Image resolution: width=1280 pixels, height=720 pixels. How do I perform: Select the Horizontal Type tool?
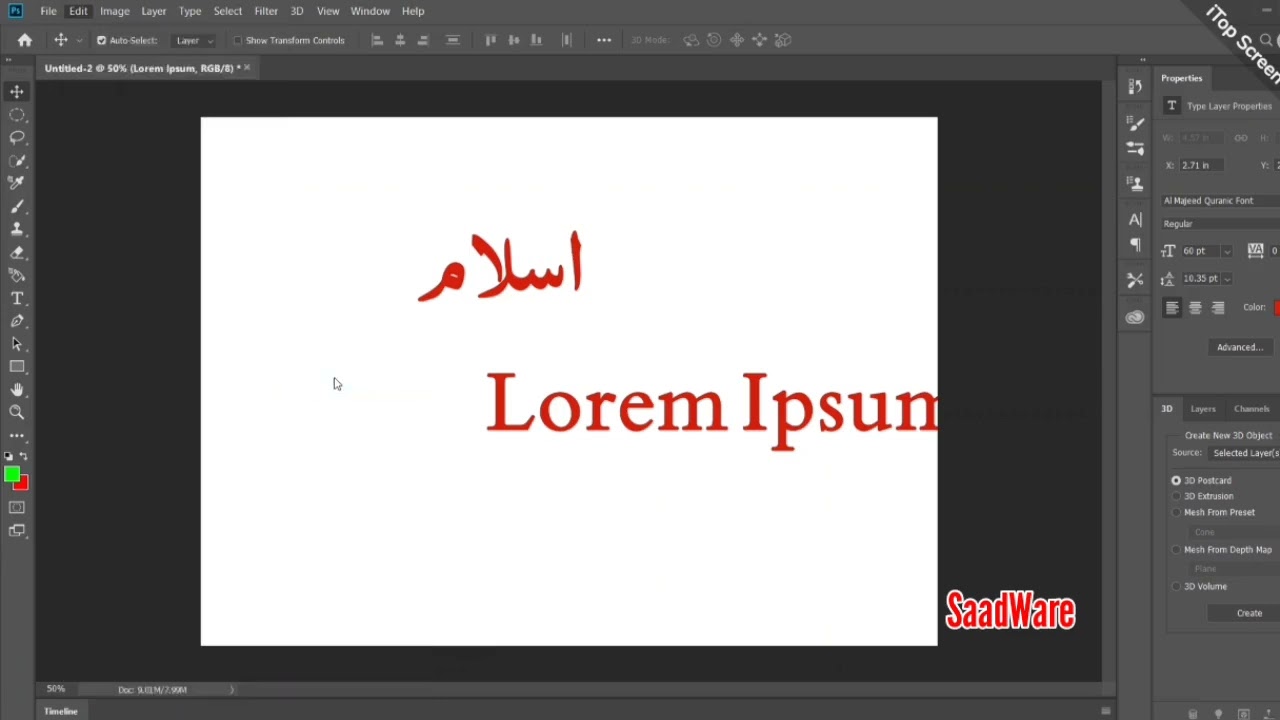(17, 298)
